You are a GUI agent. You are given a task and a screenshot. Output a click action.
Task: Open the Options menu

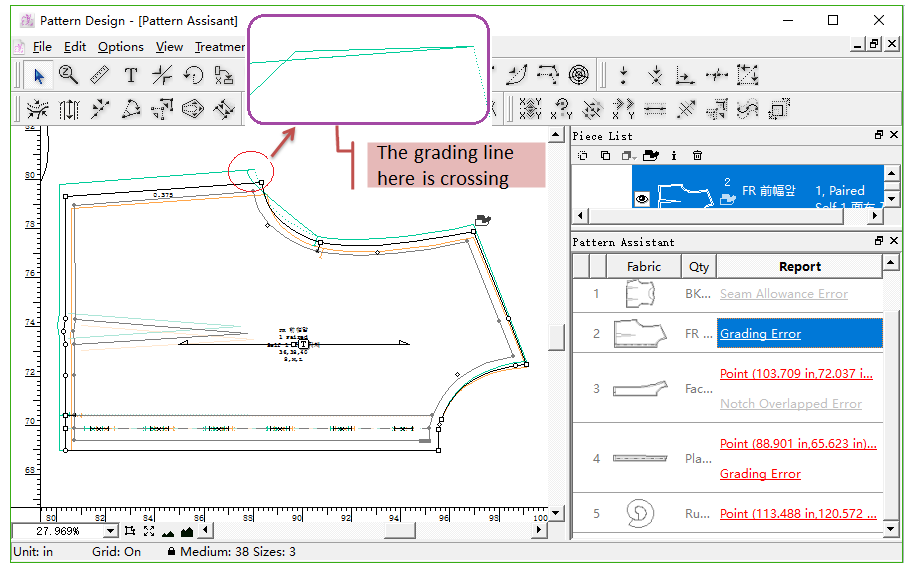point(120,47)
